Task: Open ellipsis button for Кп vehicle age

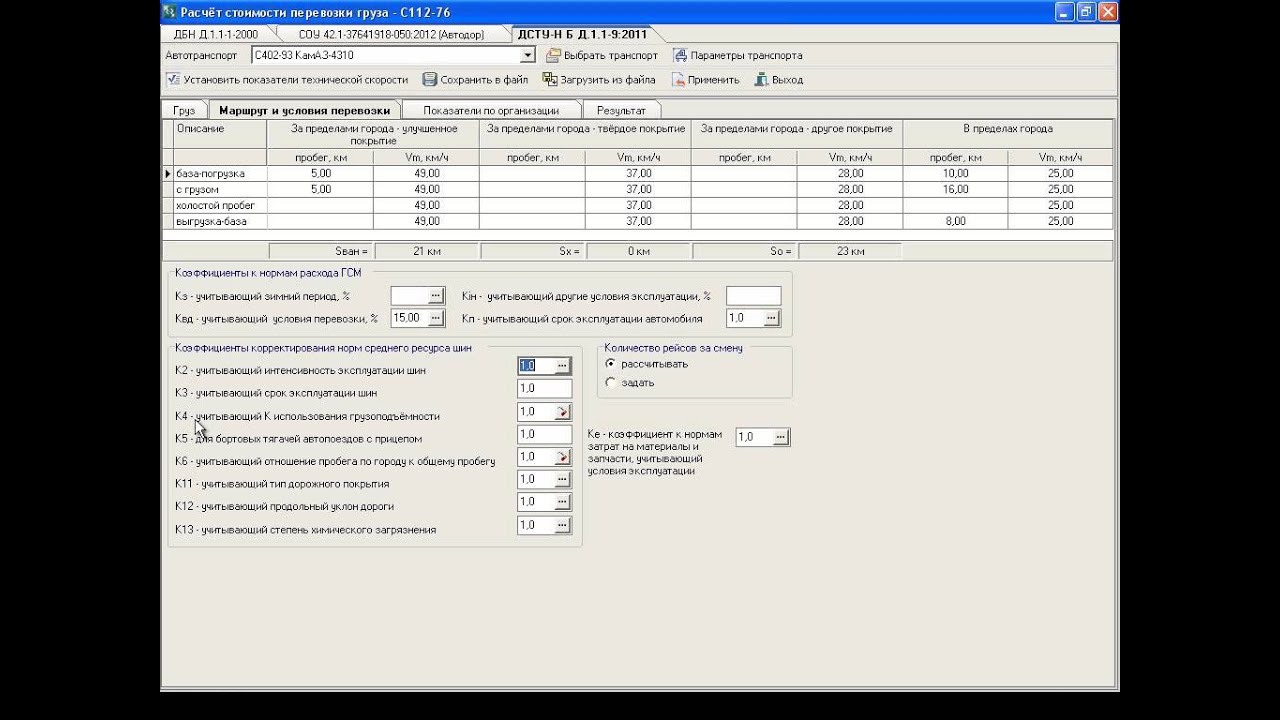Action: pyautogui.click(x=772, y=318)
